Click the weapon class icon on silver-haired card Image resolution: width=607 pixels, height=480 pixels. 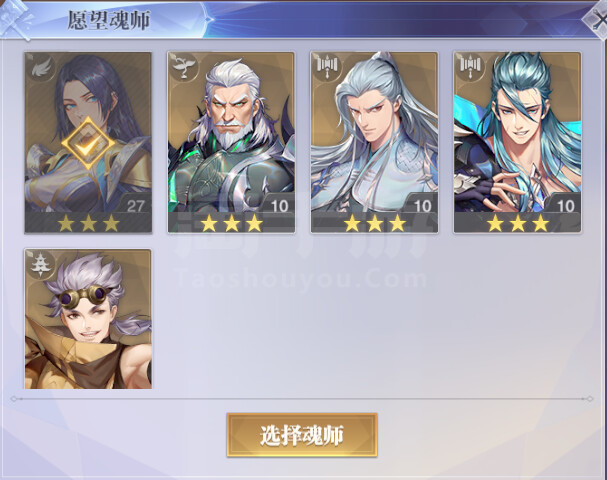coord(327,67)
